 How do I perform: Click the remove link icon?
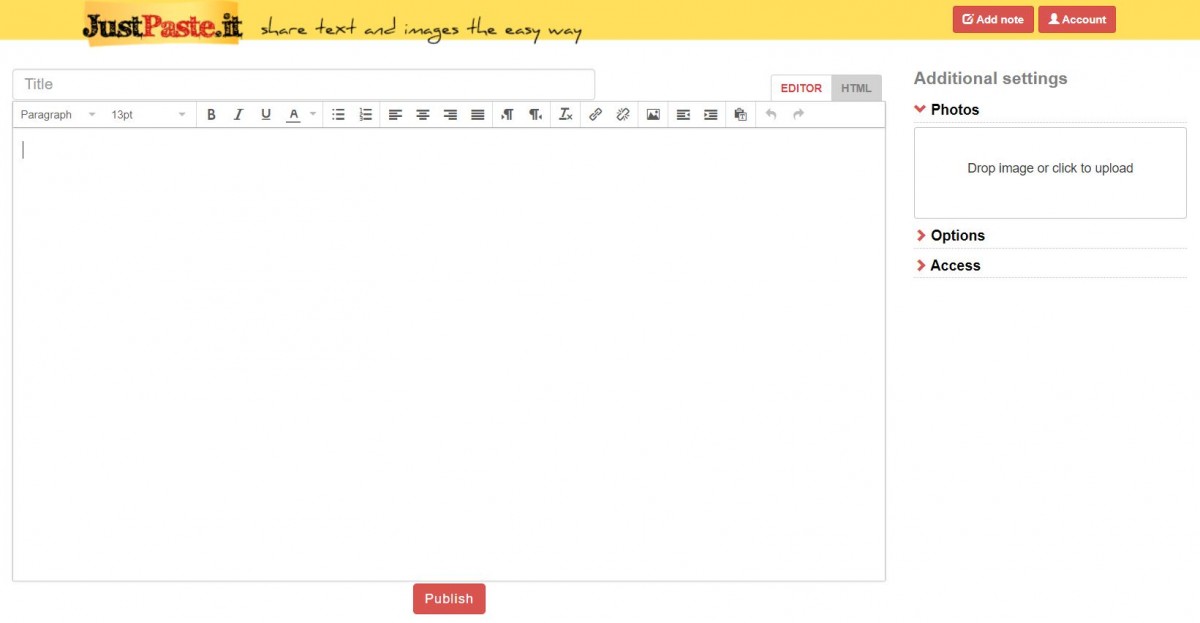click(623, 115)
